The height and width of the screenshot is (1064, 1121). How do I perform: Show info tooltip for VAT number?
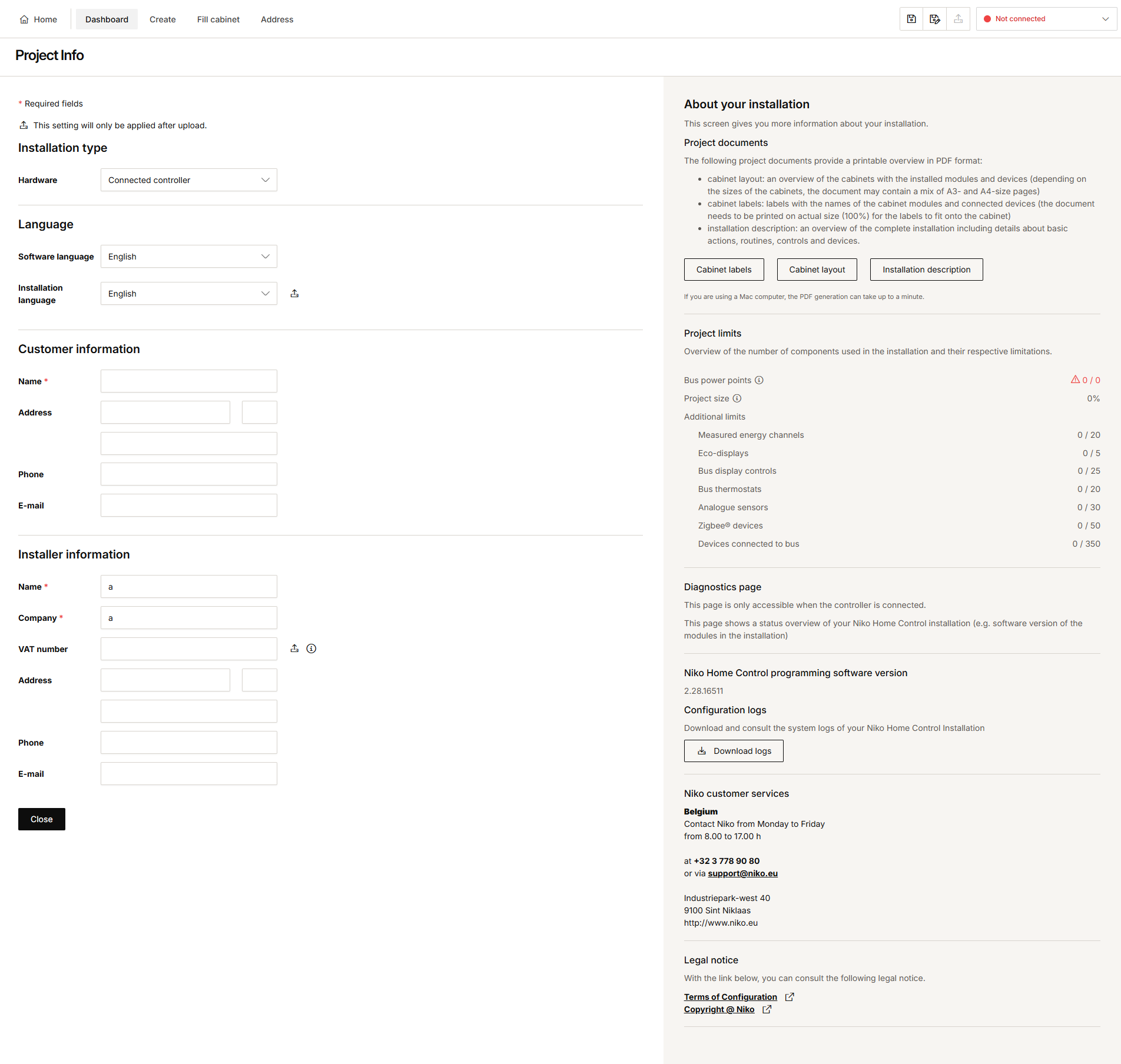(x=311, y=649)
